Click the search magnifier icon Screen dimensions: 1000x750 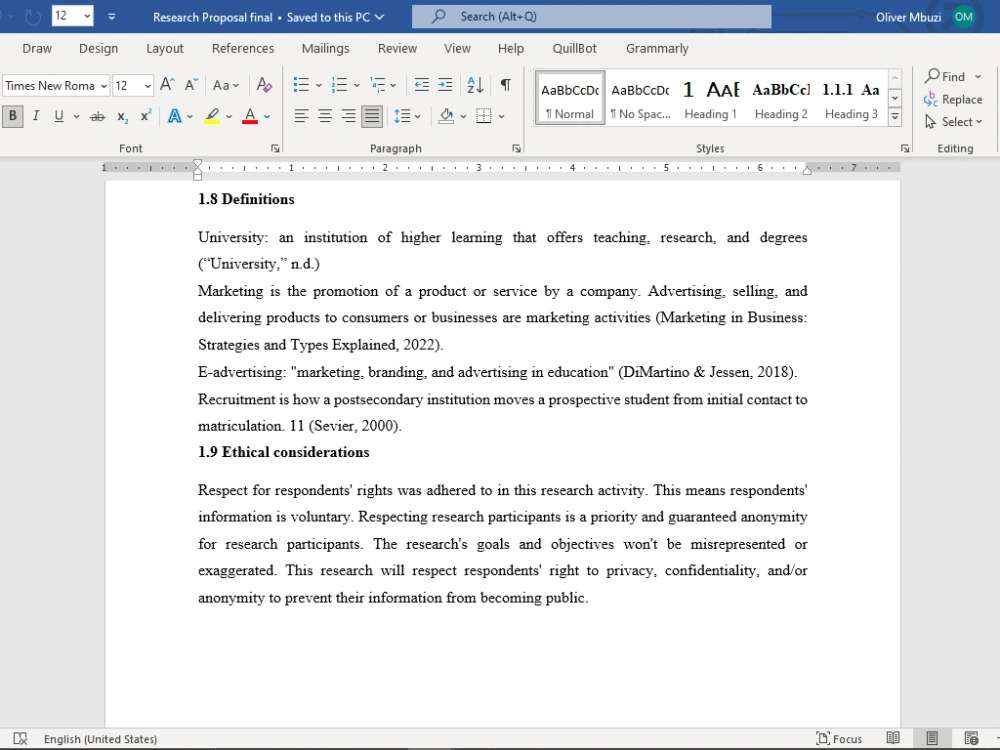(x=439, y=17)
